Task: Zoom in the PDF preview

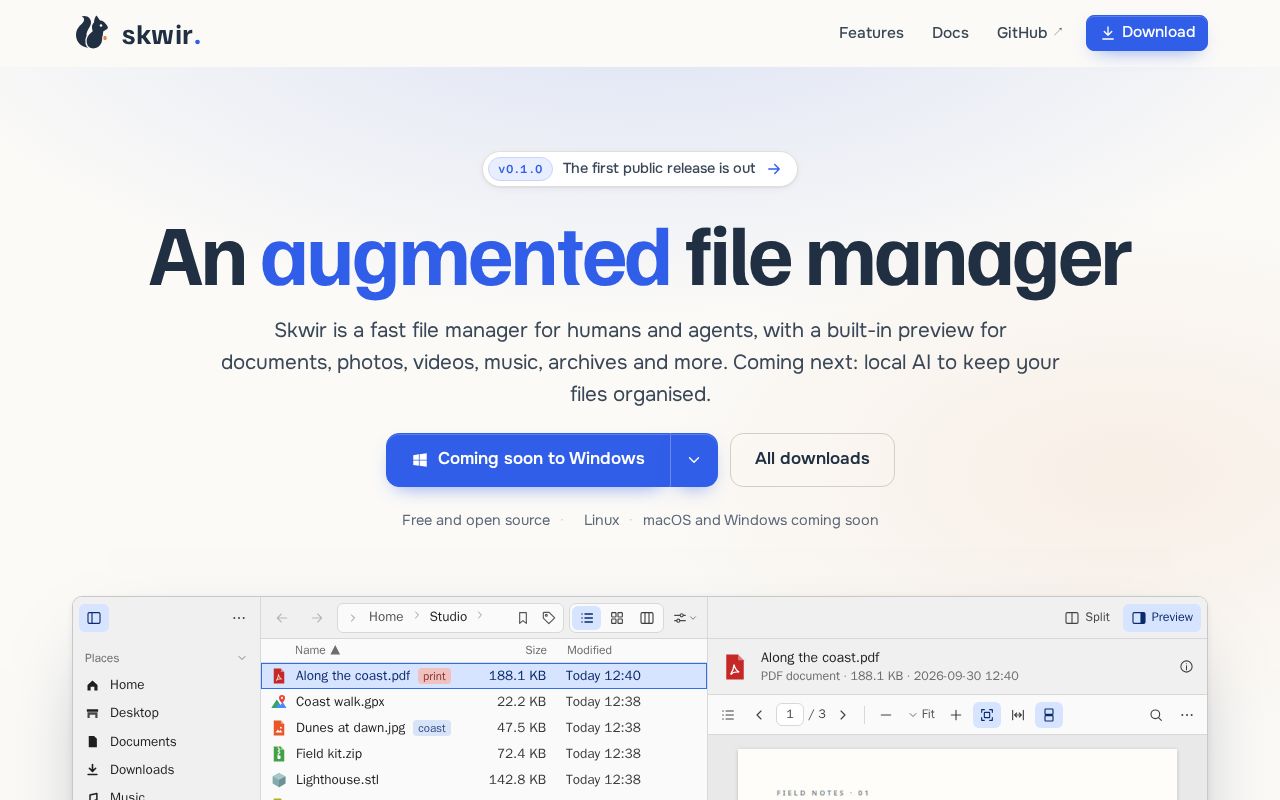Action: pos(956,715)
